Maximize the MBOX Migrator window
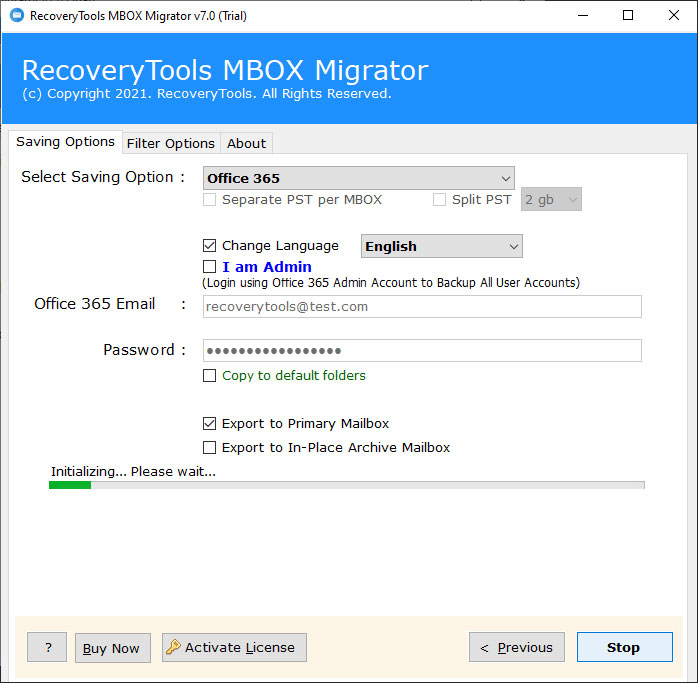 (x=628, y=16)
